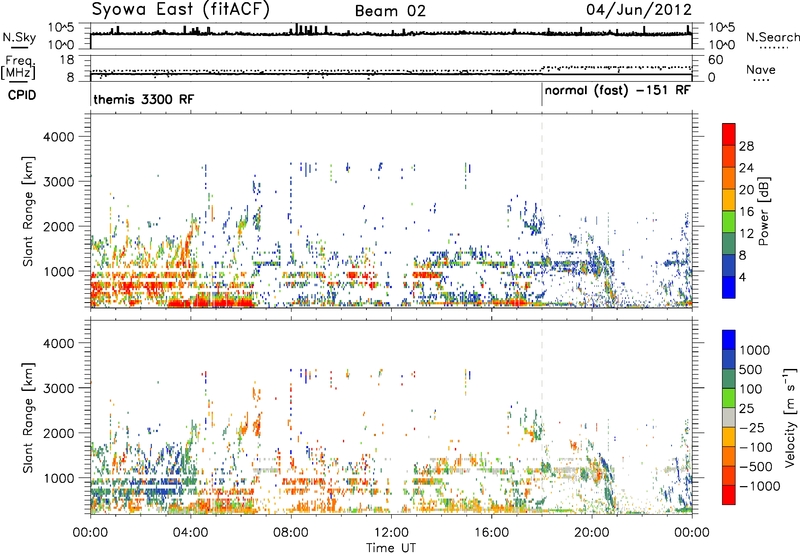Click the solid line sample under N.Sky

pyautogui.click(x=19, y=47)
